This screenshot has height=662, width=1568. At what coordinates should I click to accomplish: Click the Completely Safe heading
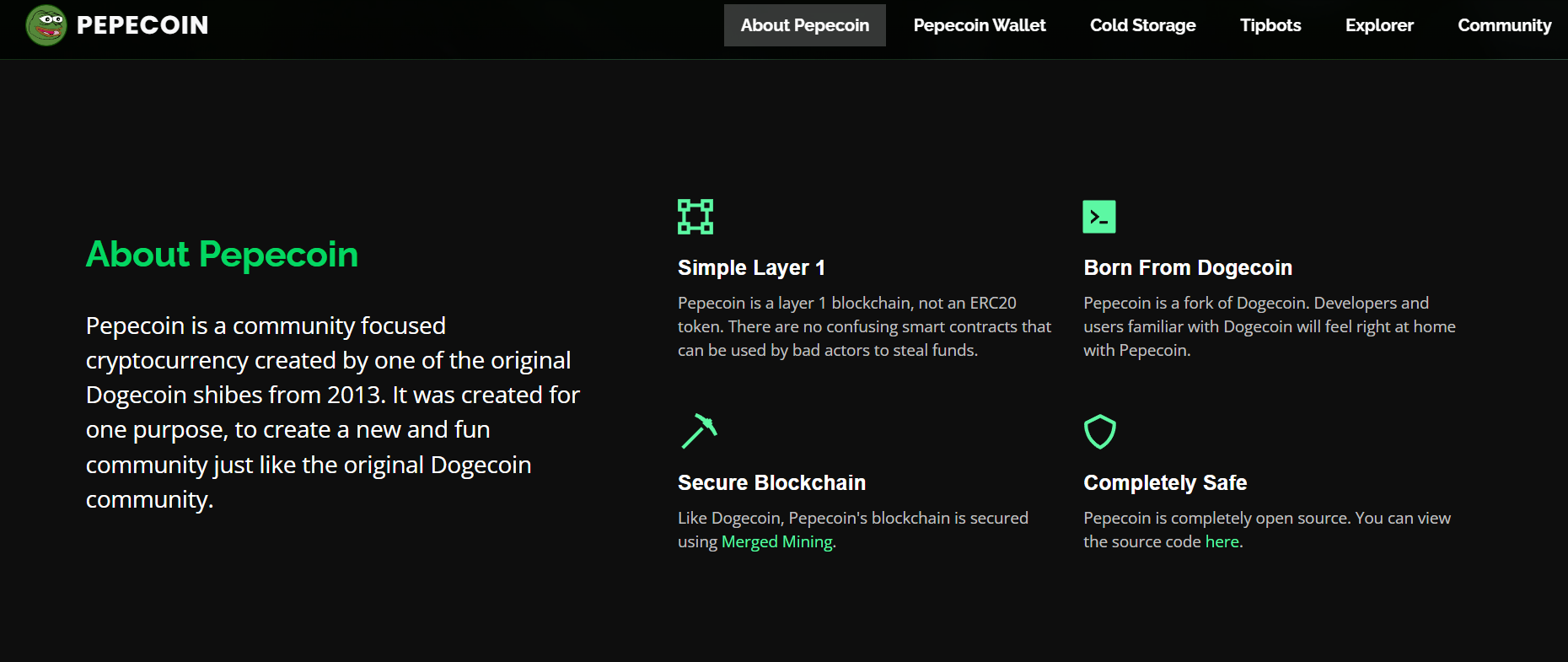pos(1165,483)
